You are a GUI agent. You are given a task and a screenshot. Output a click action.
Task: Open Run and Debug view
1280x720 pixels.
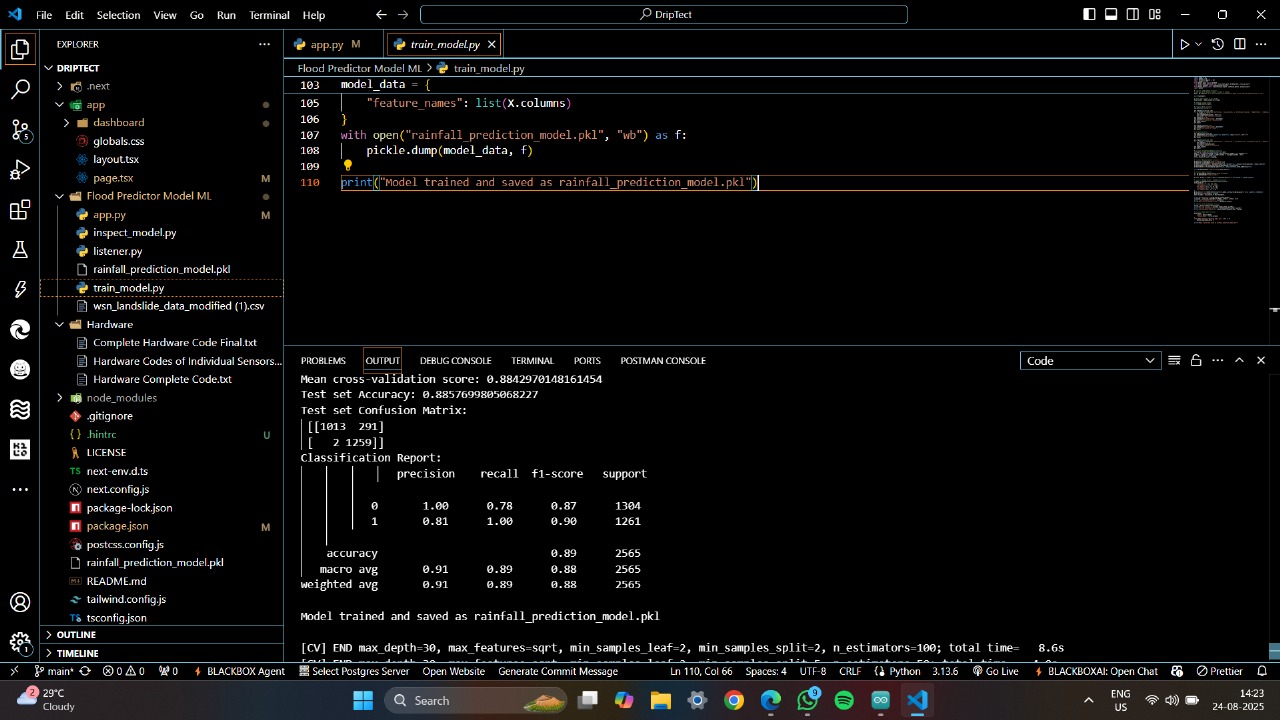tap(20, 170)
